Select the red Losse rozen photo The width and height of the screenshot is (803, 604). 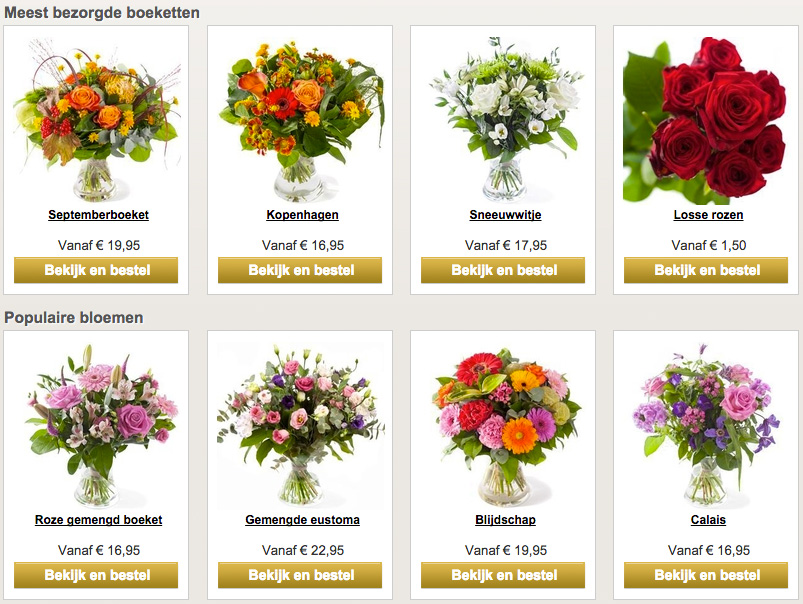point(706,120)
